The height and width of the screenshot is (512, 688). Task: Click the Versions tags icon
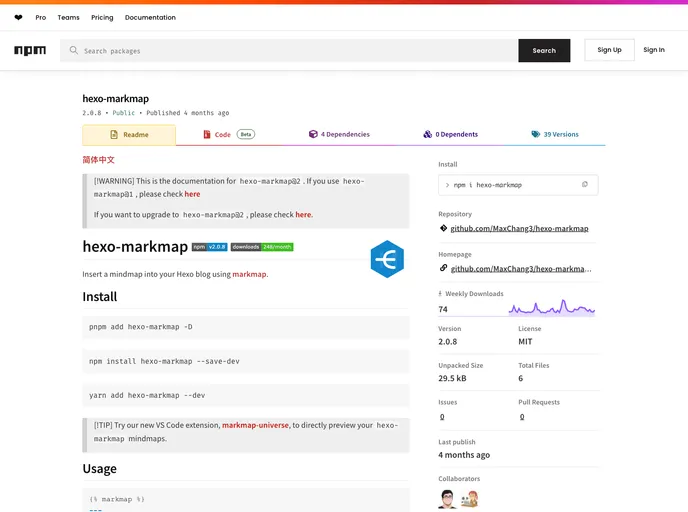coord(535,134)
